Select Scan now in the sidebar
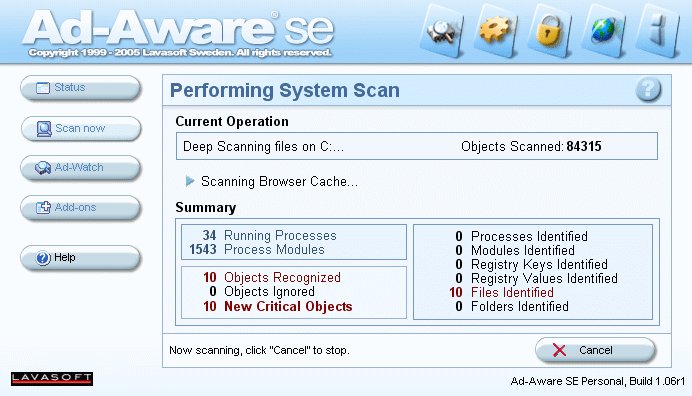The width and height of the screenshot is (692, 396). [81, 128]
